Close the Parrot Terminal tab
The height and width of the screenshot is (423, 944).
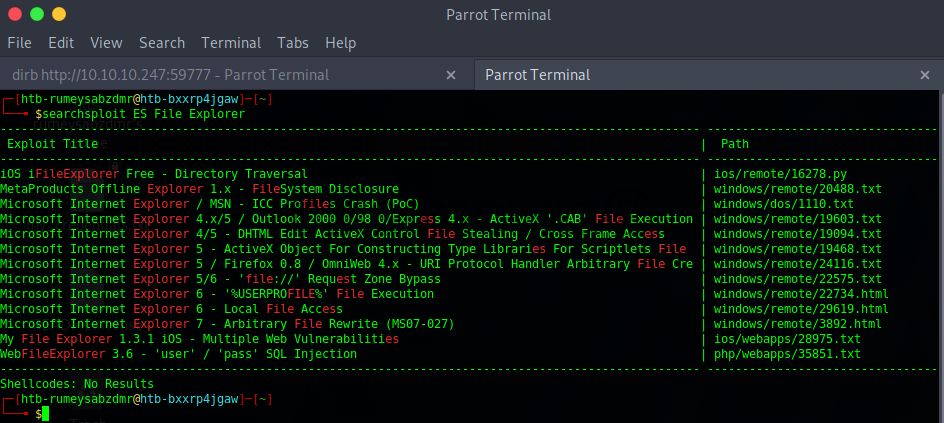click(925, 75)
